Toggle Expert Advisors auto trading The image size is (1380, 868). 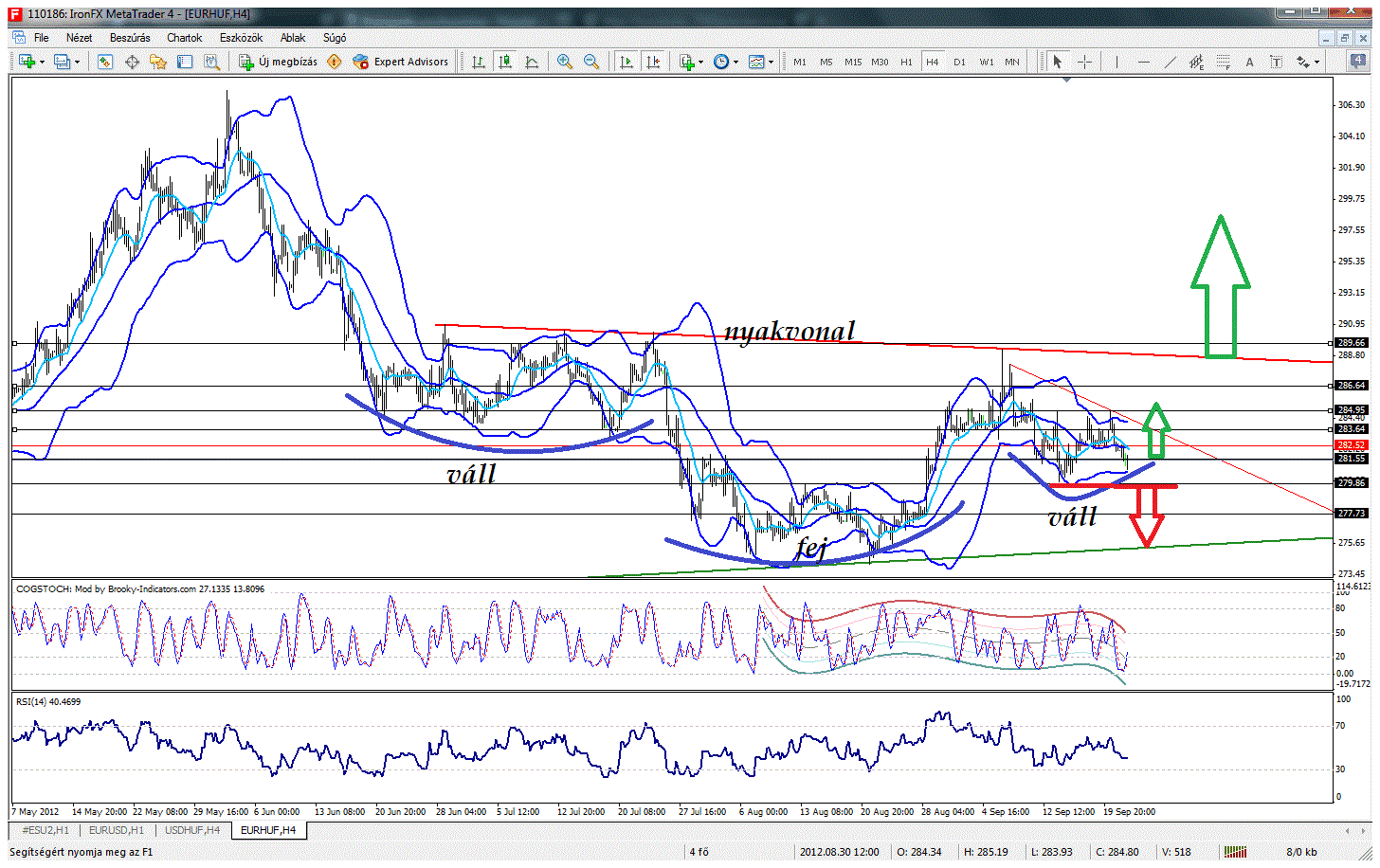pos(401,62)
